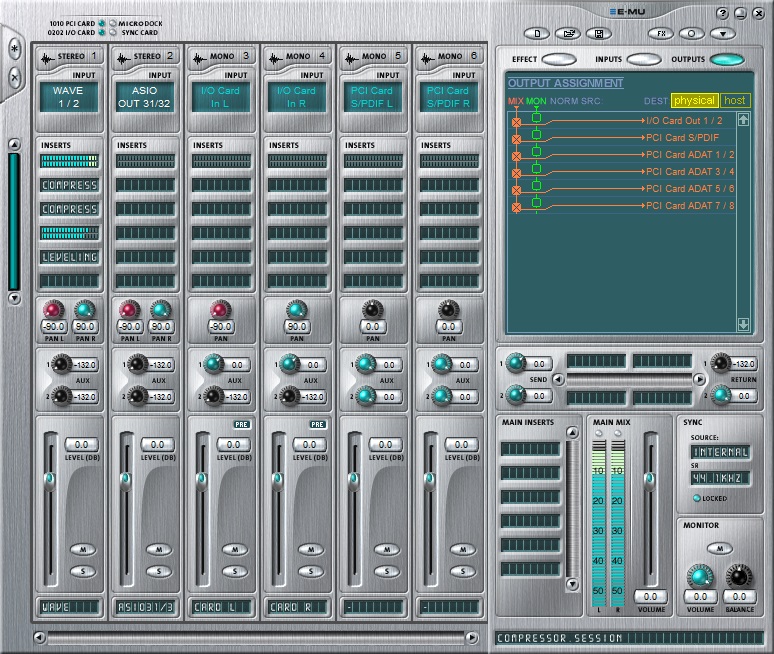This screenshot has width=774, height=654.
Task: Click strip 3 AUX 1 knob
Action: (213, 364)
